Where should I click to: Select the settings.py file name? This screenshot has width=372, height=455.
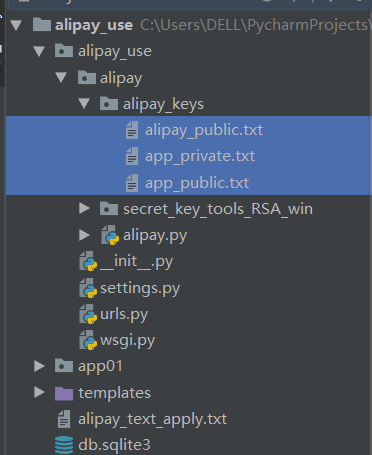[140, 289]
